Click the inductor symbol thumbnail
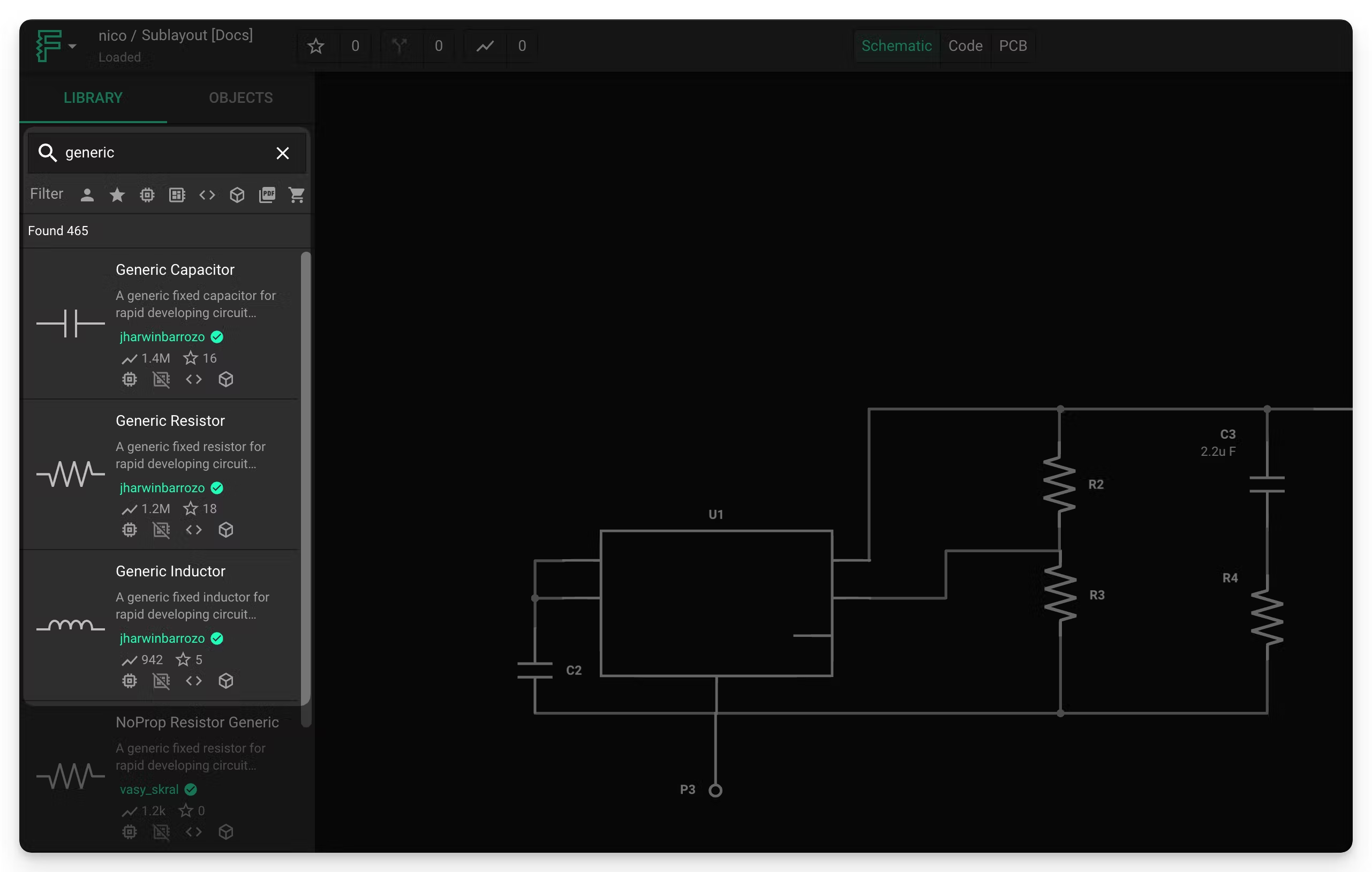Viewport: 1372px width, 872px height. 71,625
